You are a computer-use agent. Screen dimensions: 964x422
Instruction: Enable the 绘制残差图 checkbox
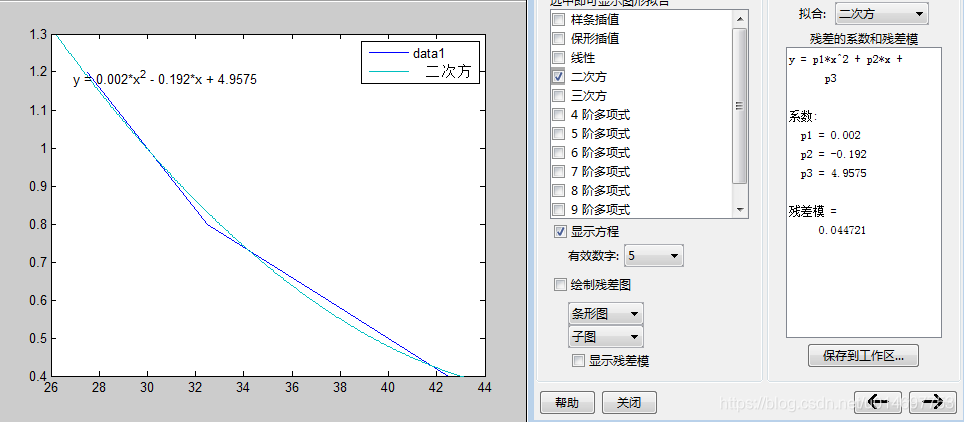(x=560, y=285)
